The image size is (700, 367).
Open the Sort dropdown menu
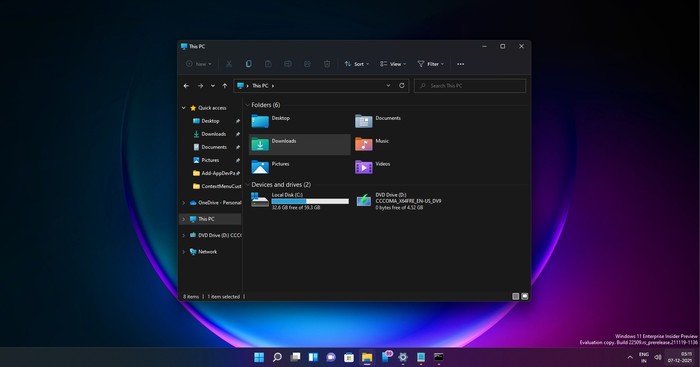357,64
